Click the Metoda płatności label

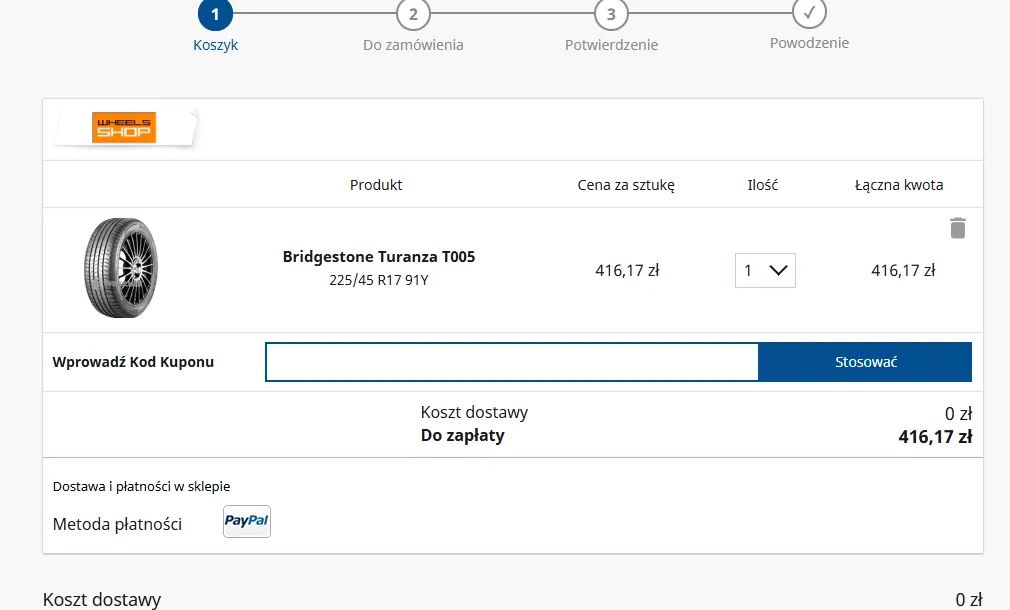click(117, 524)
